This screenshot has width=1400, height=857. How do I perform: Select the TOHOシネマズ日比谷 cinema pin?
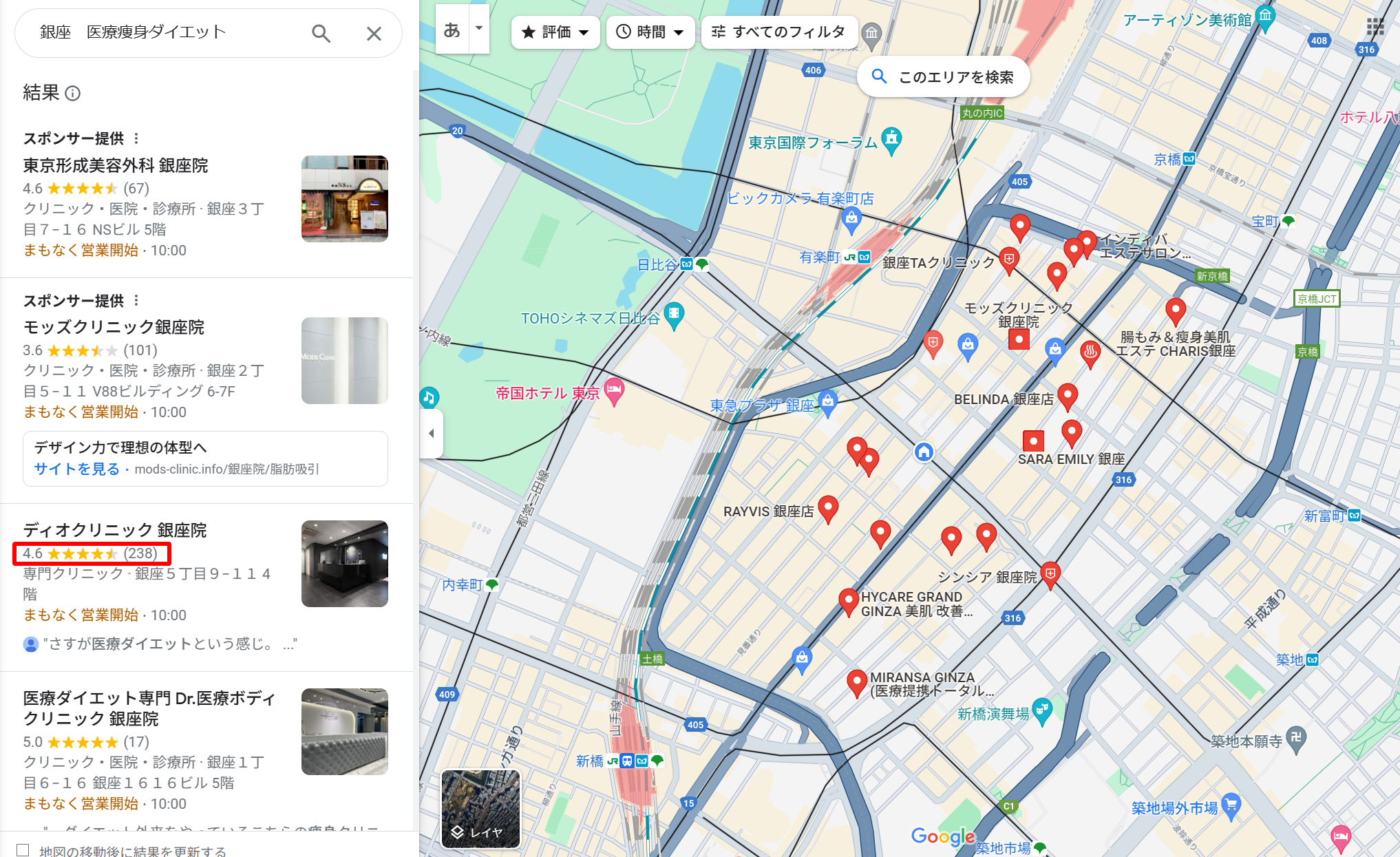675,315
